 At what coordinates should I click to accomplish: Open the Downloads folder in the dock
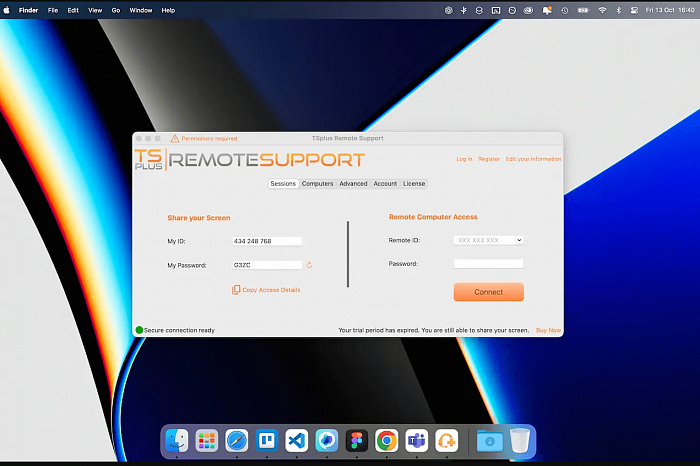489,441
